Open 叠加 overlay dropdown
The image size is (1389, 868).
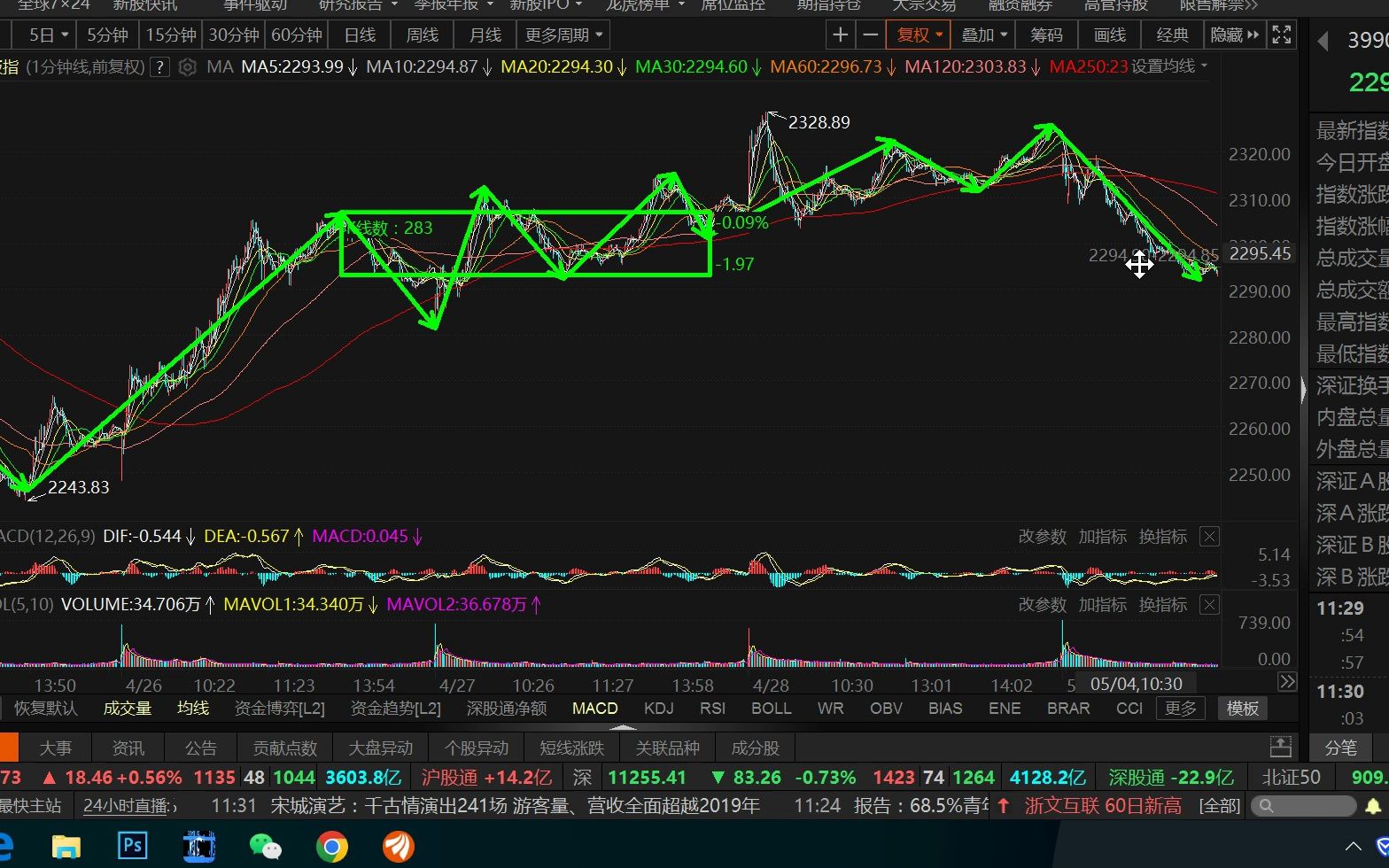click(x=985, y=35)
